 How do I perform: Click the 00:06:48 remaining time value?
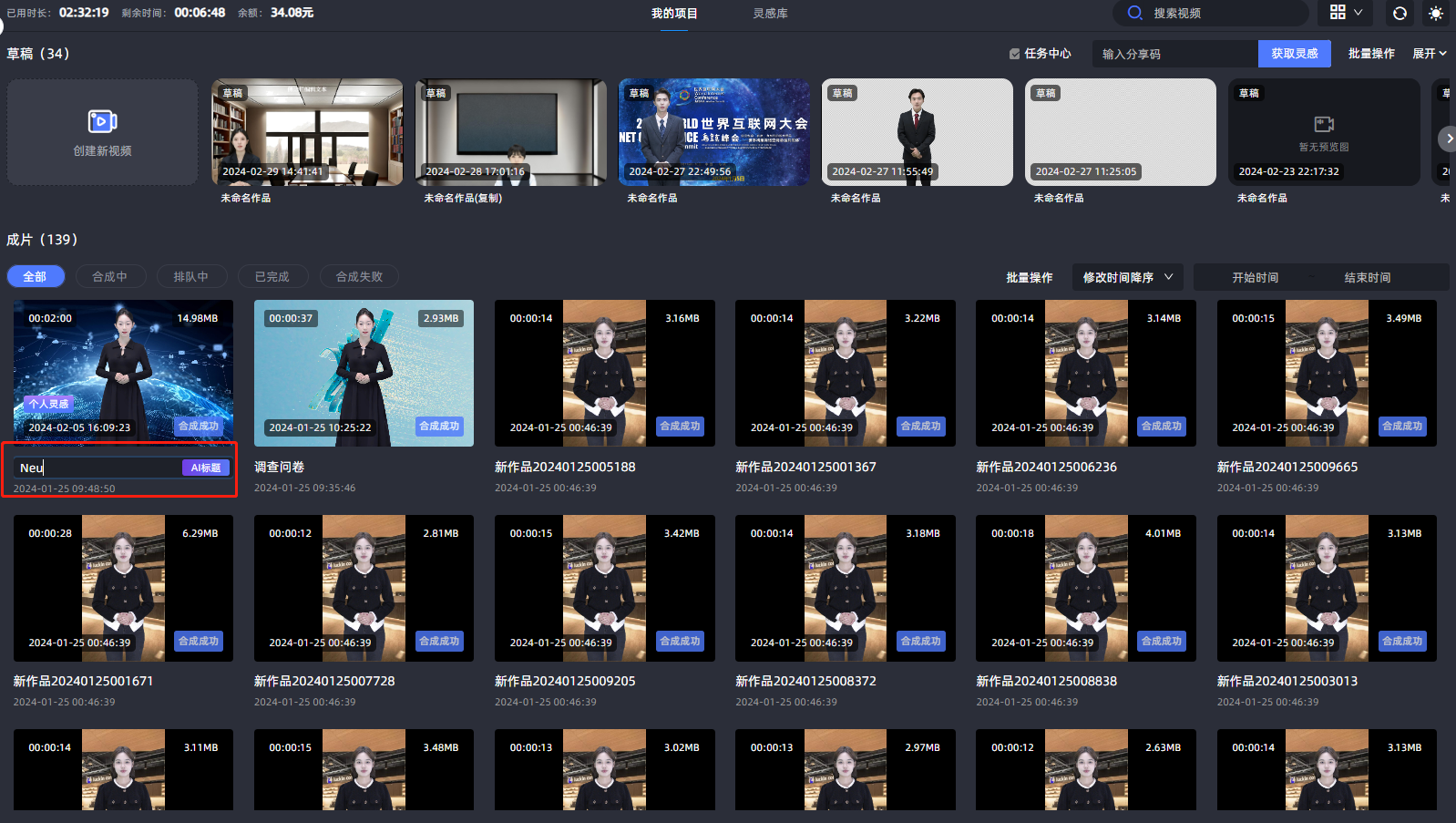pyautogui.click(x=200, y=13)
